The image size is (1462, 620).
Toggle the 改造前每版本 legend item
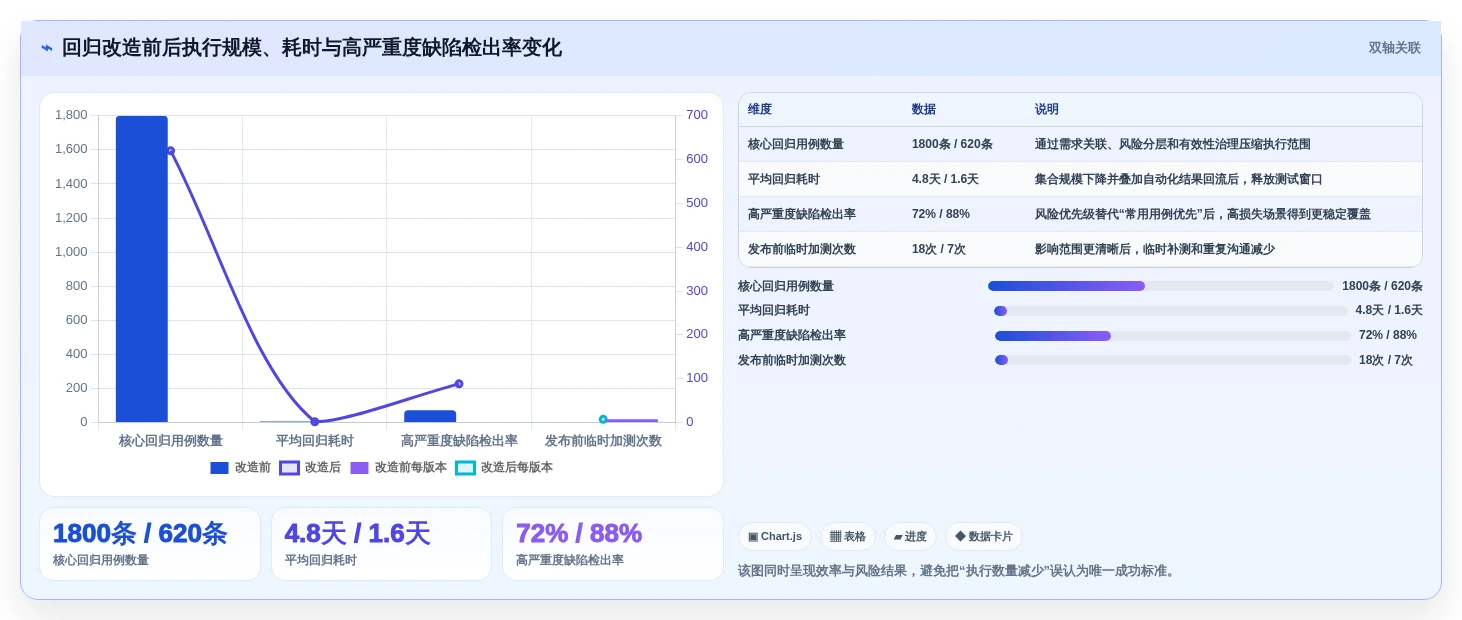point(398,467)
